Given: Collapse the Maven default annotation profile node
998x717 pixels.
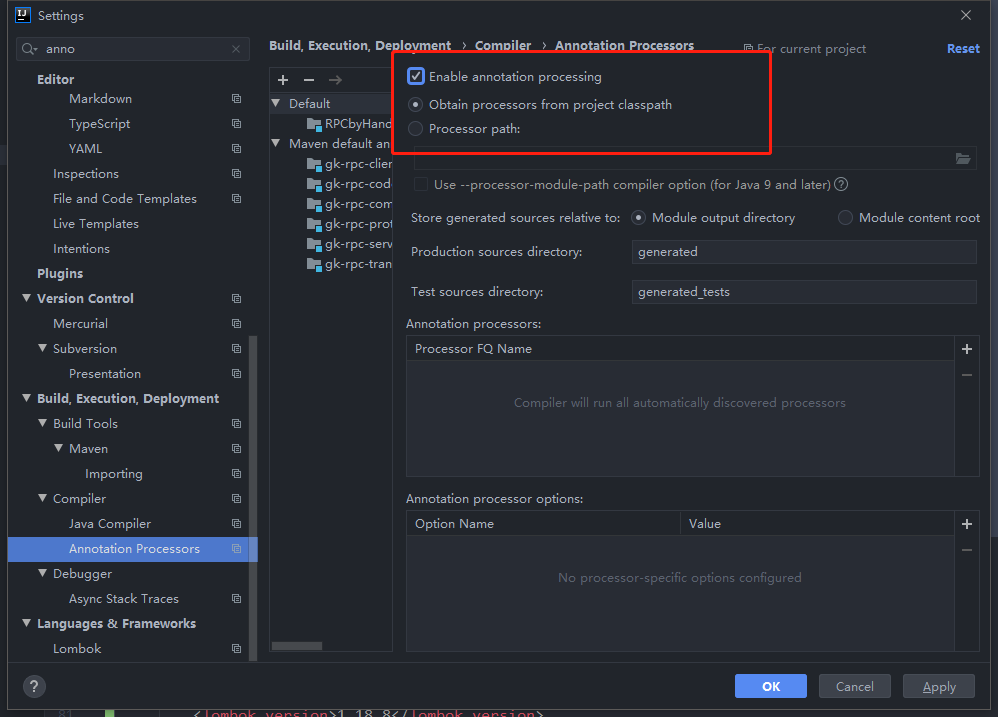Looking at the screenshot, I should tap(276, 143).
